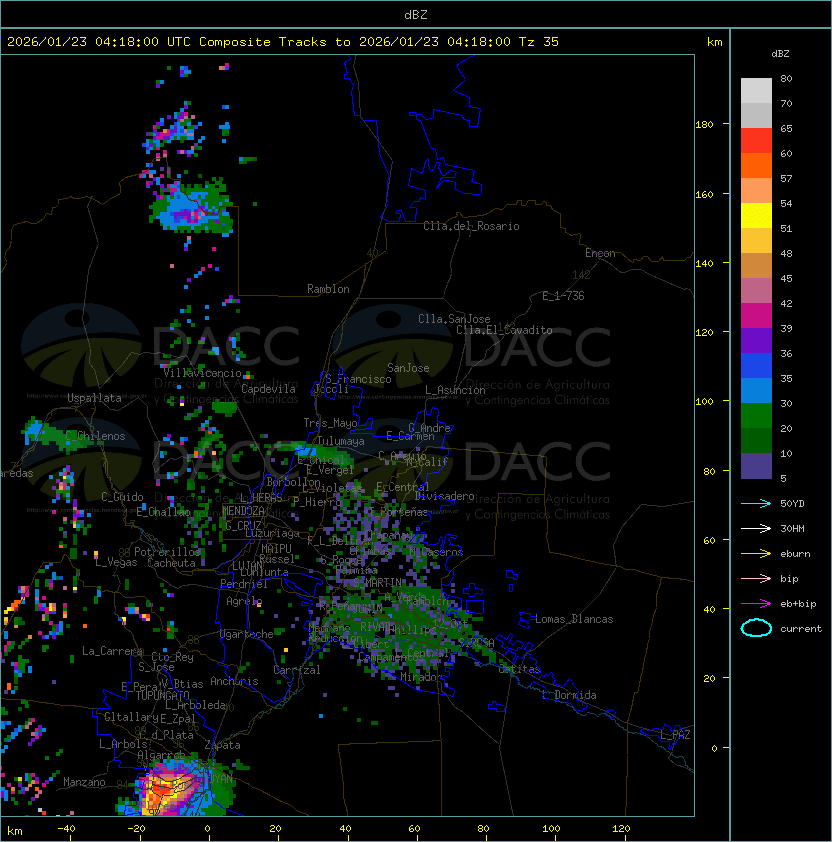This screenshot has width=832, height=842.
Task: Click the '30HM' legend label
Action: [792, 529]
